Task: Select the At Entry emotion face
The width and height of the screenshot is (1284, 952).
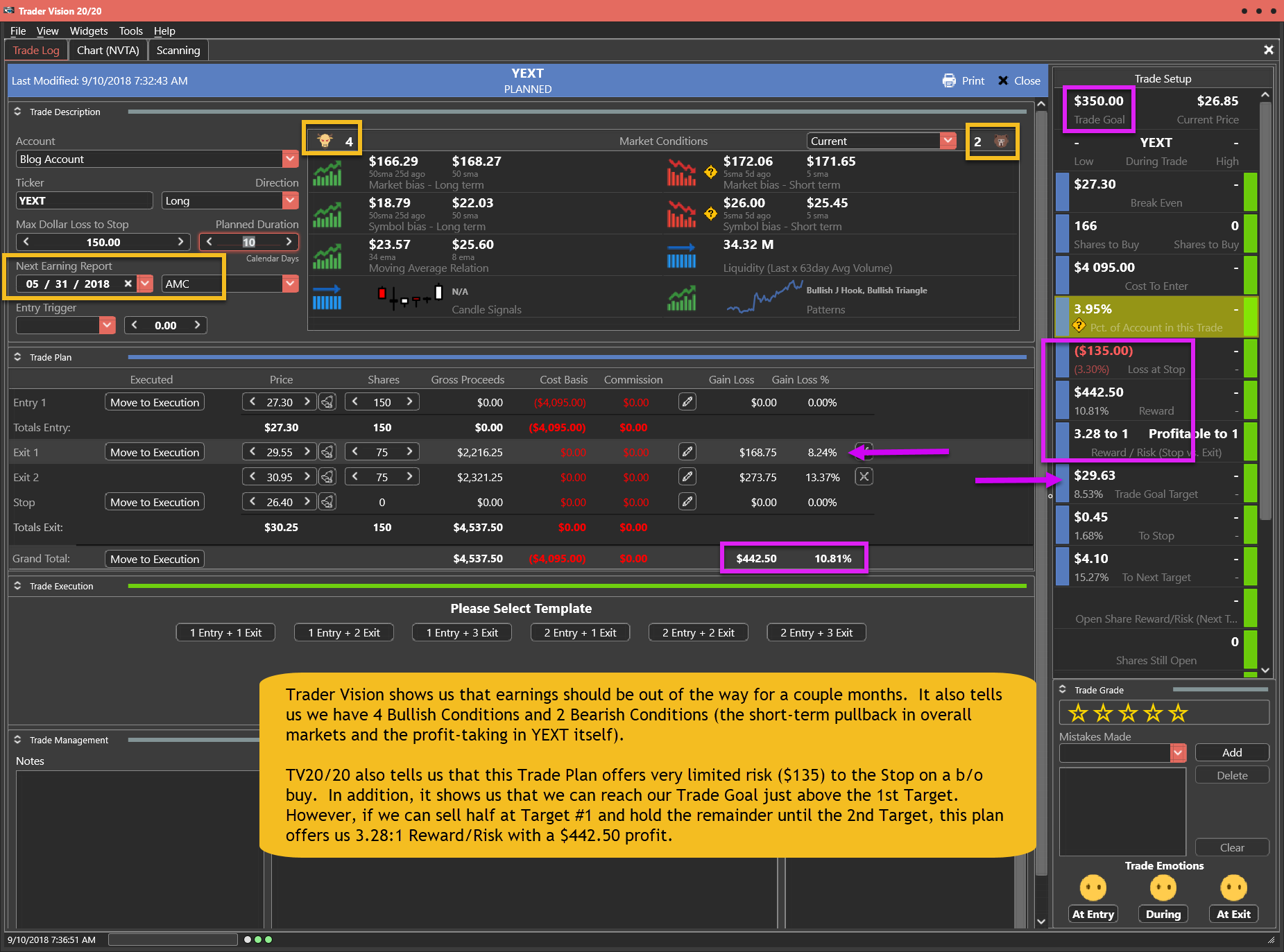Action: (1093, 888)
